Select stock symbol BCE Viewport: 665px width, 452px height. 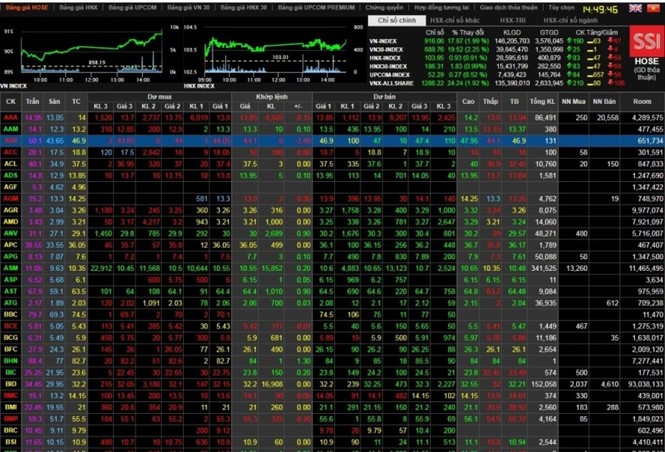point(11,326)
